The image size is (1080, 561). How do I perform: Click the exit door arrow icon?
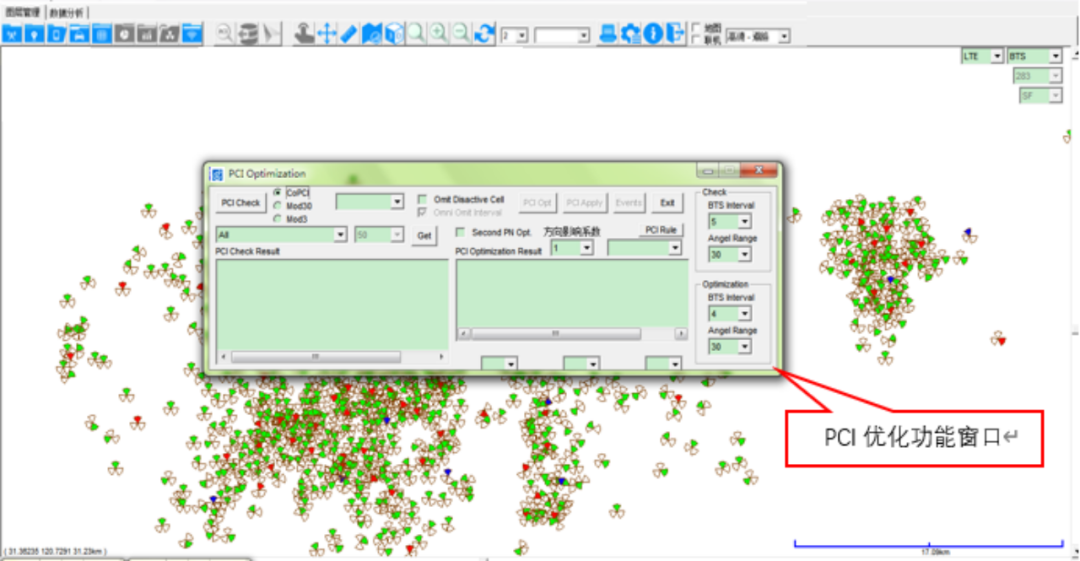point(675,33)
